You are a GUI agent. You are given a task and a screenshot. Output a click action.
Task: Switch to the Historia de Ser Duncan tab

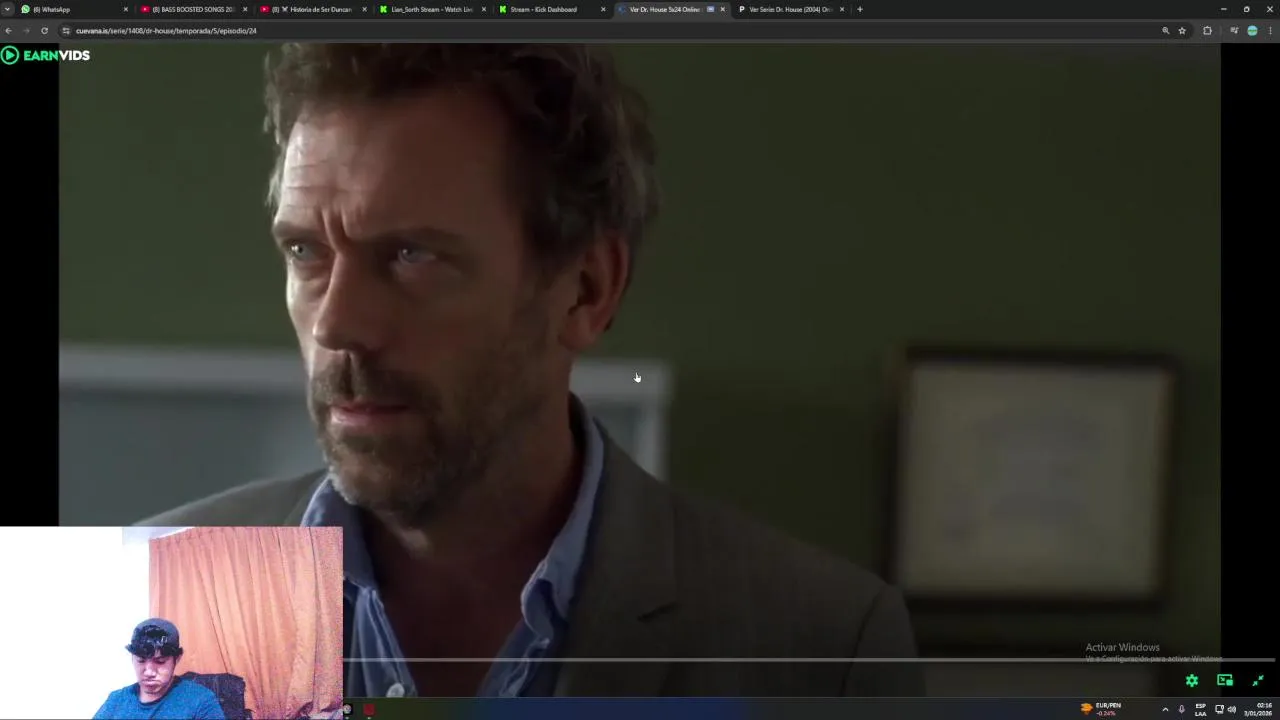pyautogui.click(x=313, y=9)
